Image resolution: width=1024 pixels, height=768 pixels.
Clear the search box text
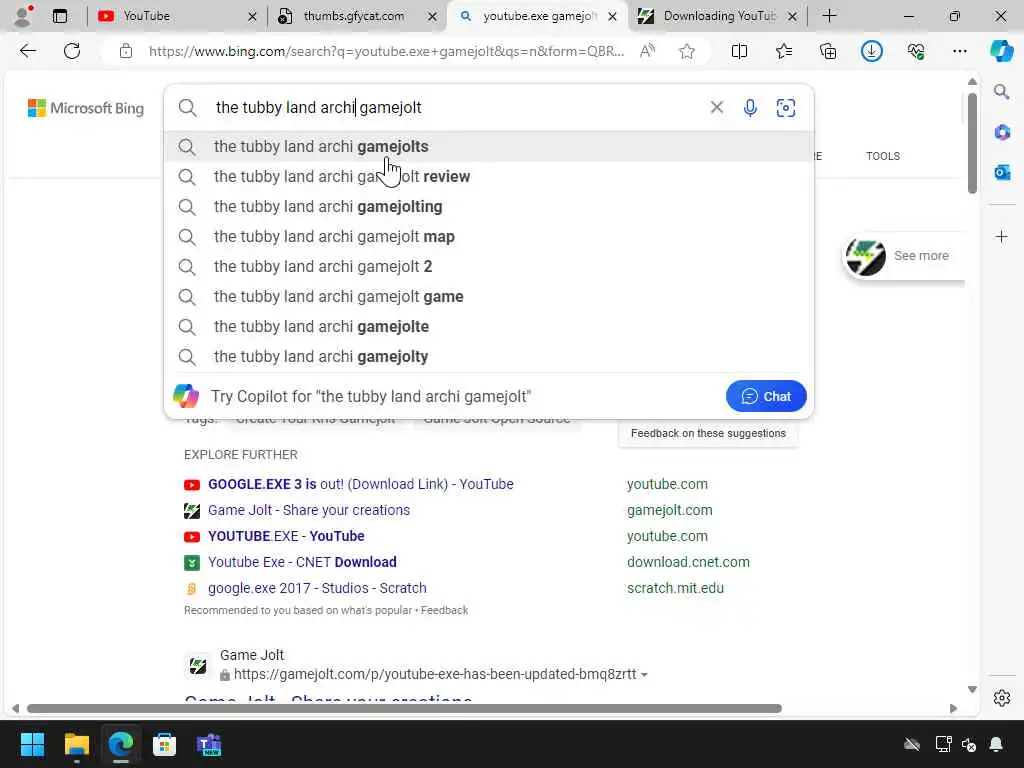[x=716, y=107]
